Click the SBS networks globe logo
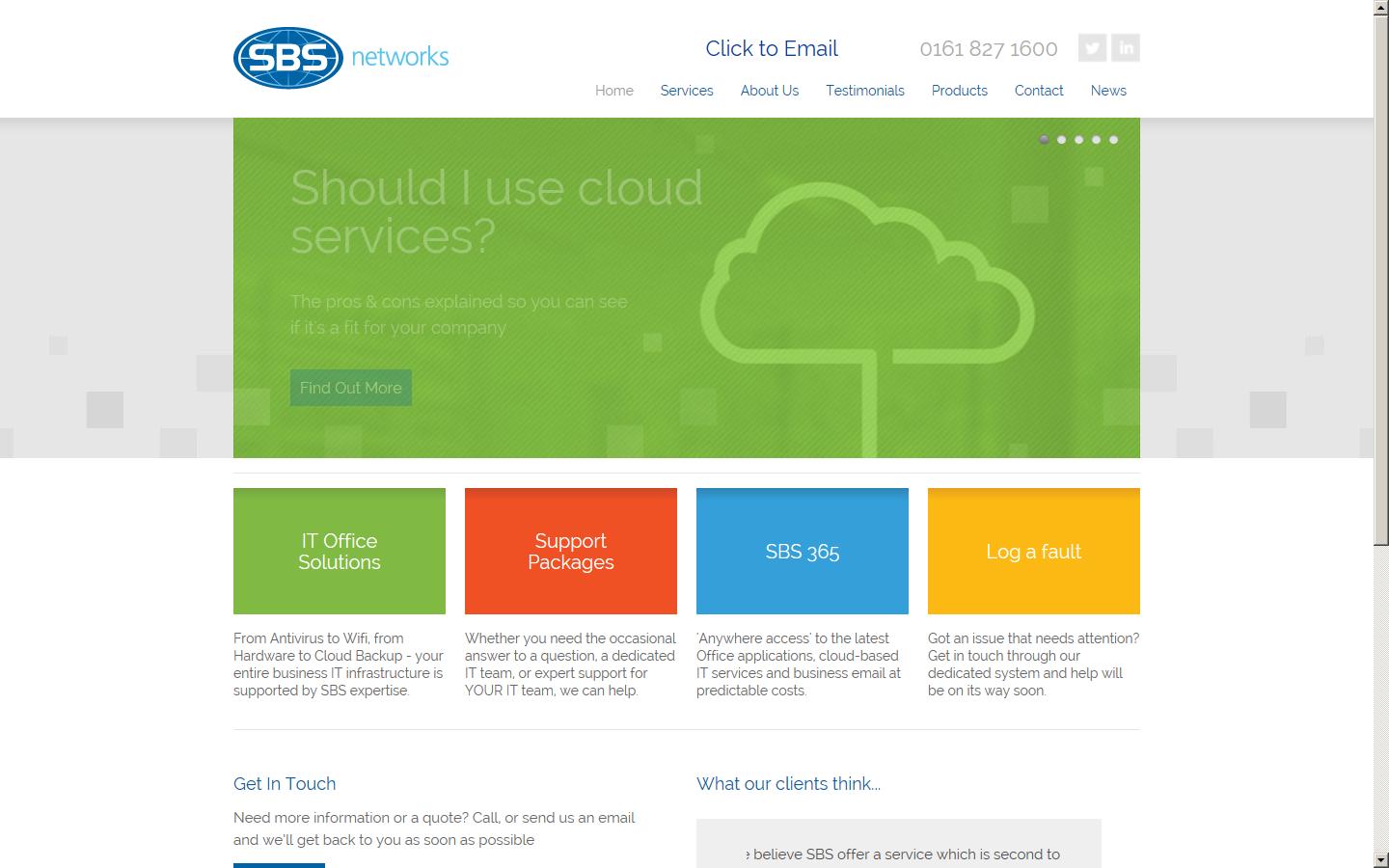The width and height of the screenshot is (1389, 868). tap(288, 58)
